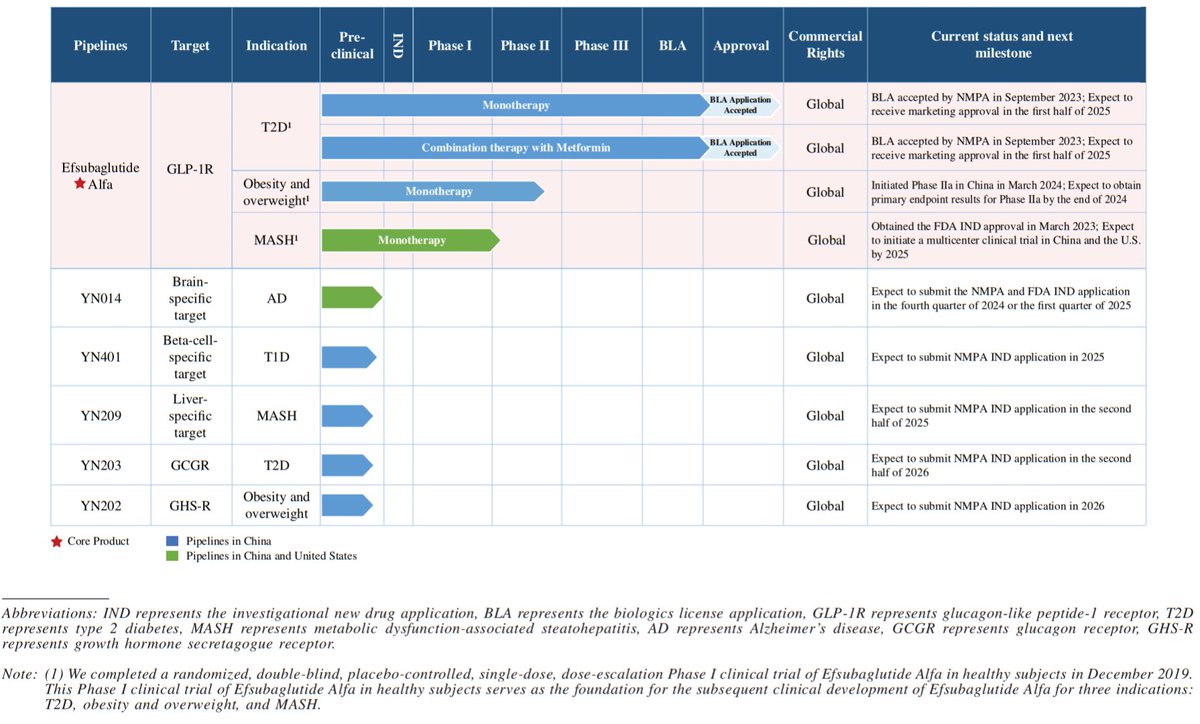The height and width of the screenshot is (724, 1200).
Task: Click Combination therapy with Metformin bar
Action: (x=516, y=148)
